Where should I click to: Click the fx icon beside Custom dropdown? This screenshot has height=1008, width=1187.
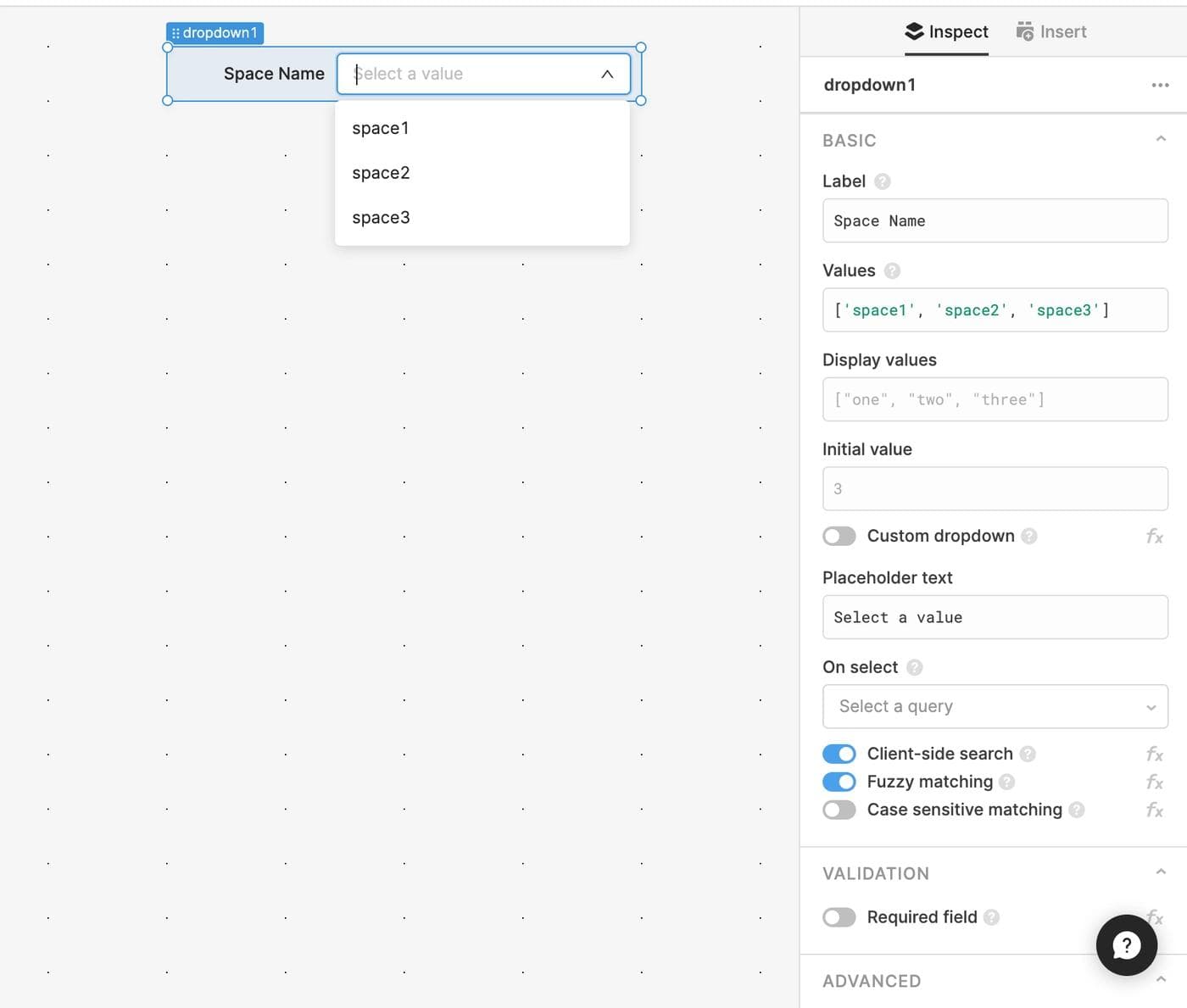(x=1154, y=536)
